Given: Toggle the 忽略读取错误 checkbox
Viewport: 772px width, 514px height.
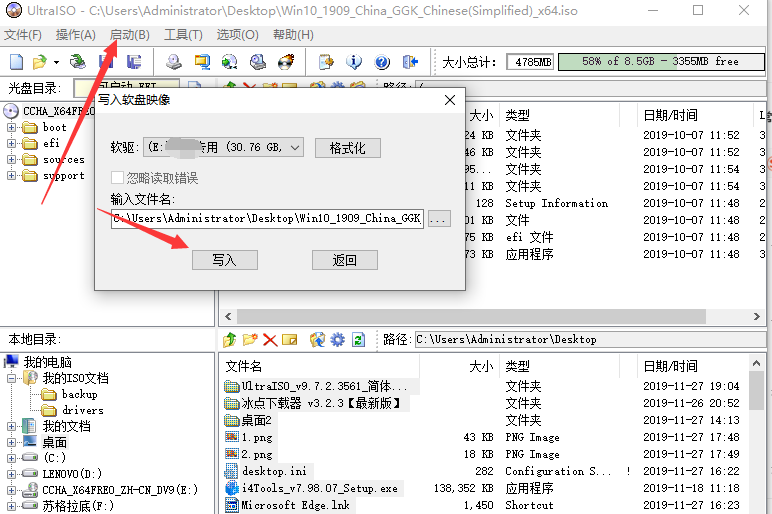Looking at the screenshot, I should (x=117, y=178).
